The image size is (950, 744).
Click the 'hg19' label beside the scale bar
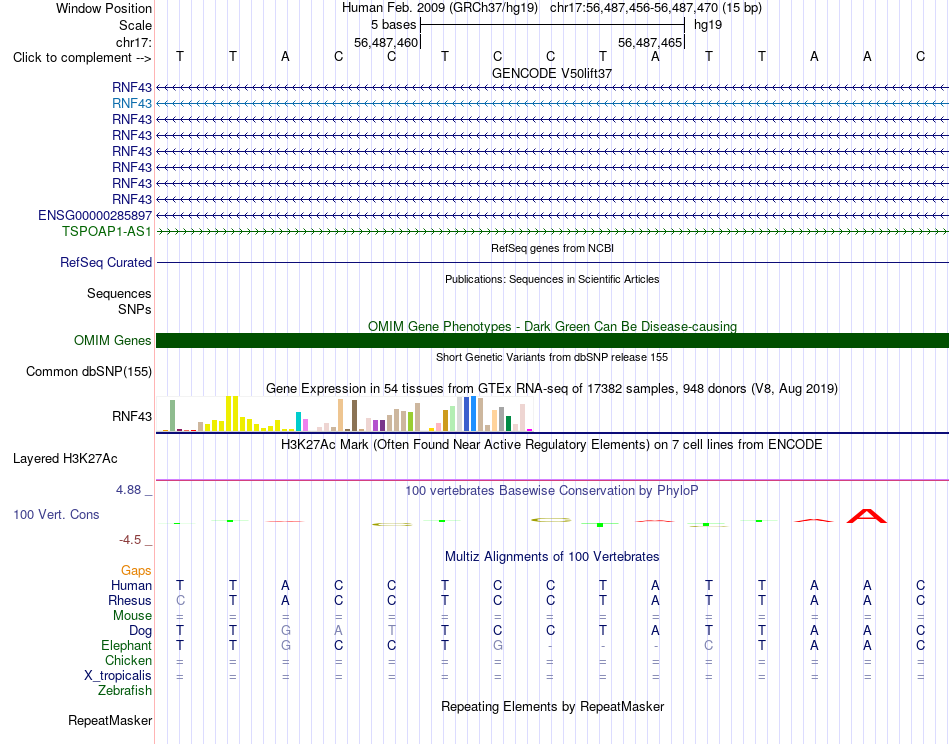tap(708, 25)
